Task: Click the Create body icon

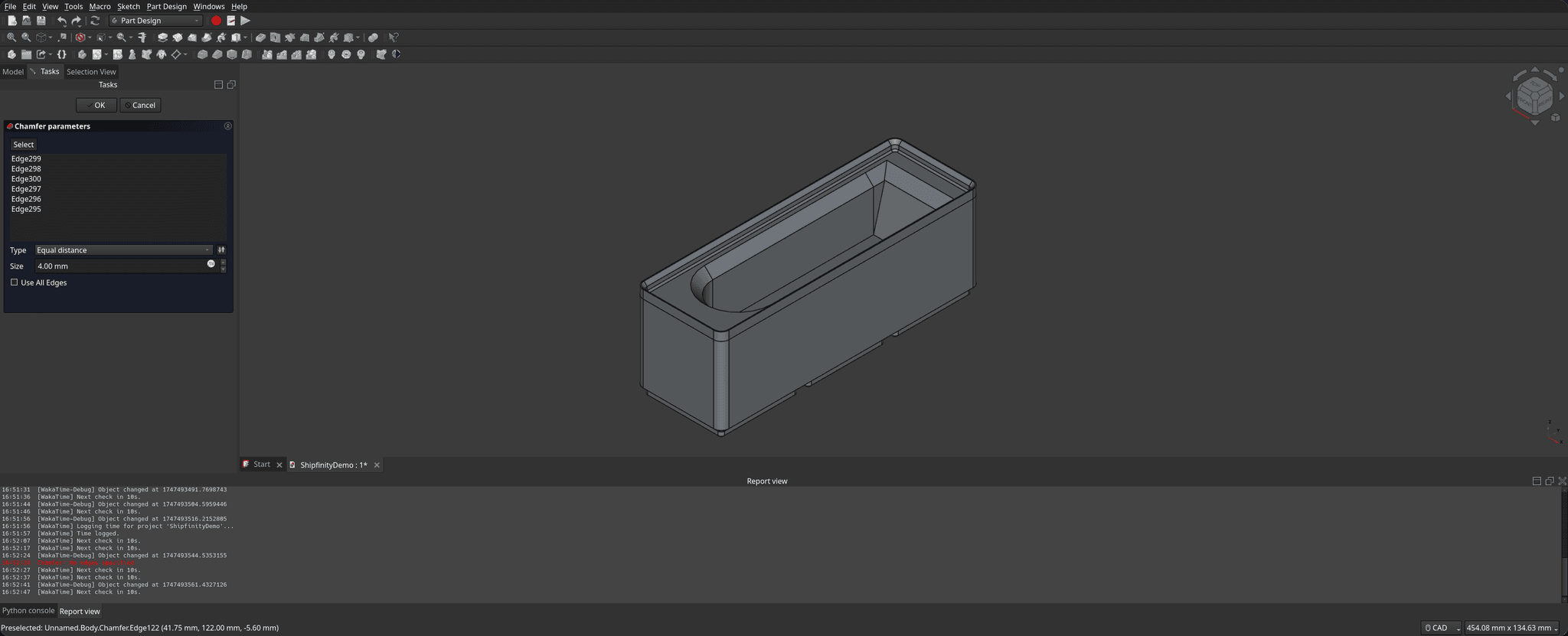Action: [82, 54]
